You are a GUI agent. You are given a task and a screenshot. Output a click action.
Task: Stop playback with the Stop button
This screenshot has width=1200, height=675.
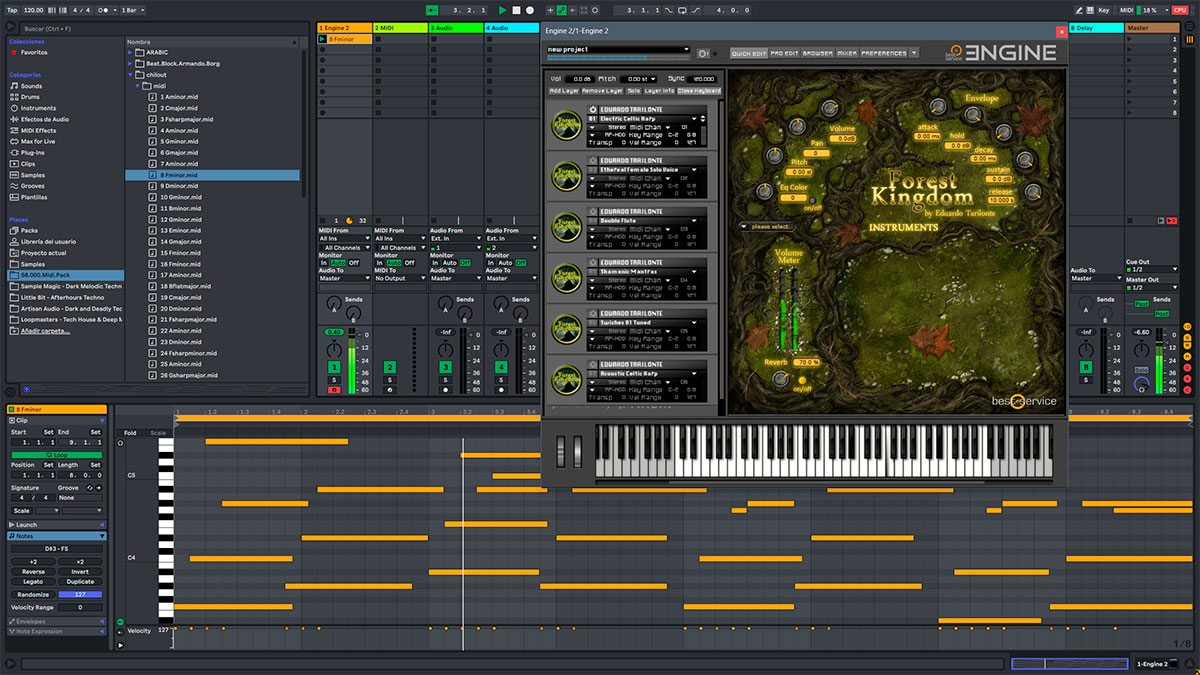pos(517,10)
